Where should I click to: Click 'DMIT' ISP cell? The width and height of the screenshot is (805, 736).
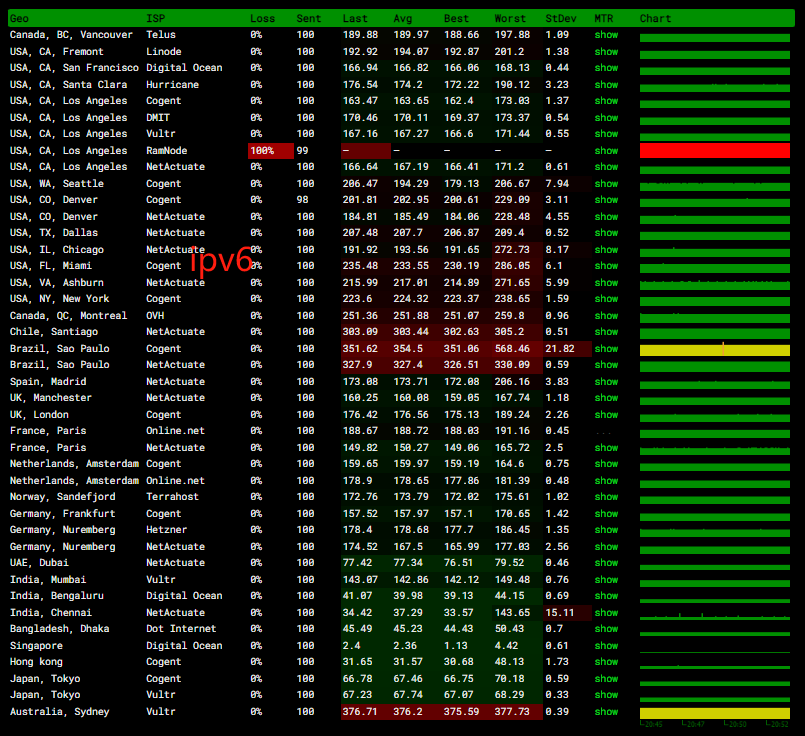tap(158, 118)
